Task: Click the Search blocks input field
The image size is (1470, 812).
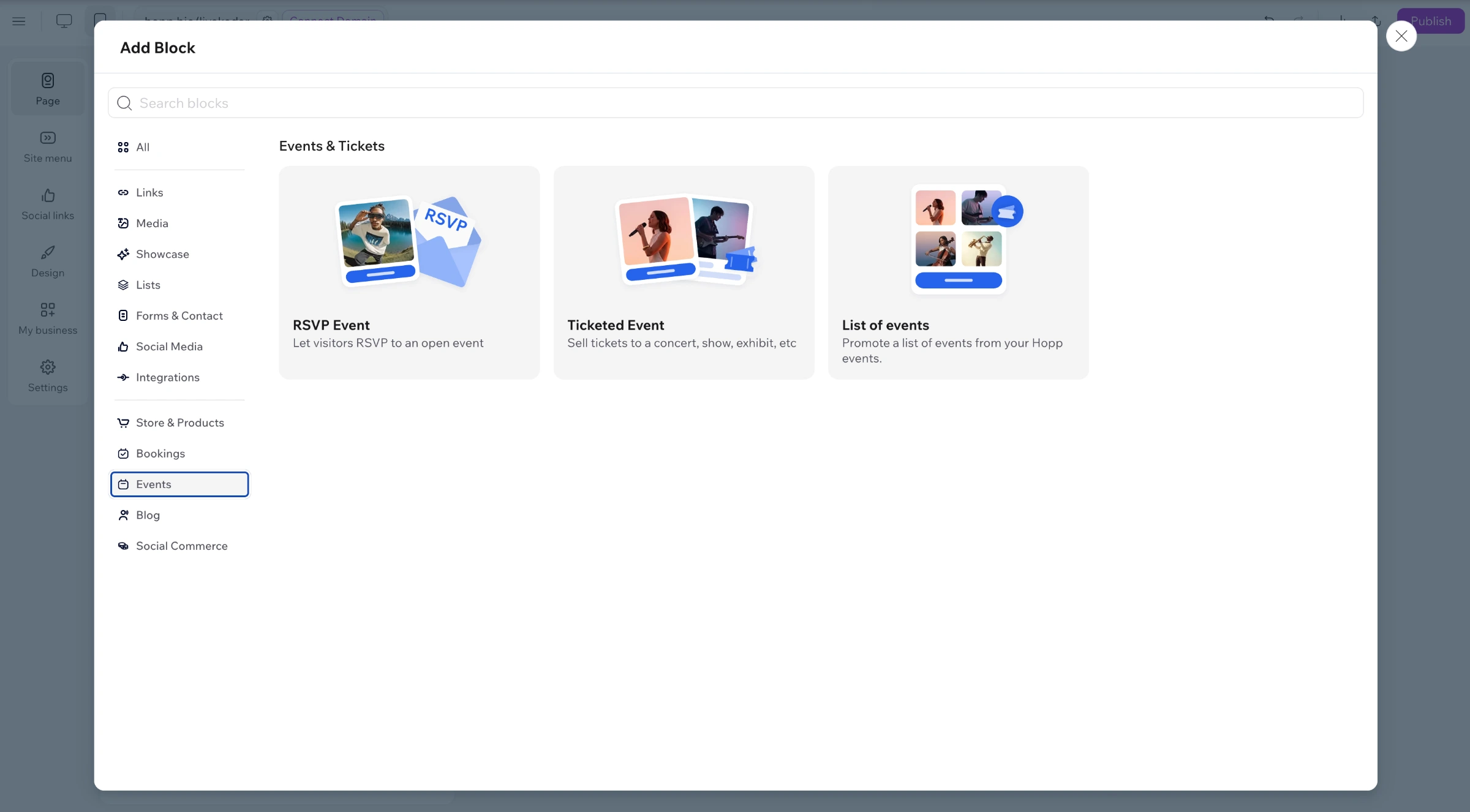Action: tap(735, 103)
